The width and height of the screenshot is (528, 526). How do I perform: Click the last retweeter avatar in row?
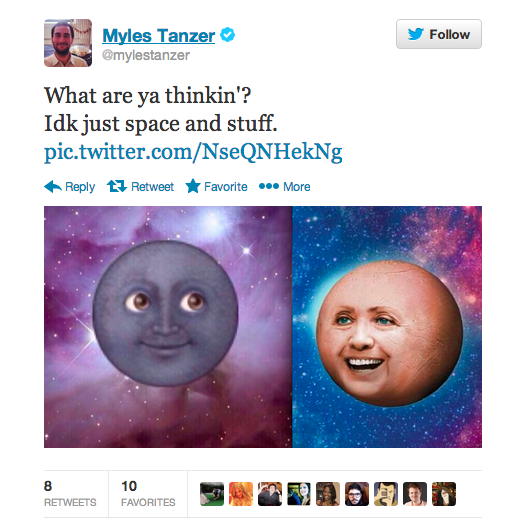(444, 494)
